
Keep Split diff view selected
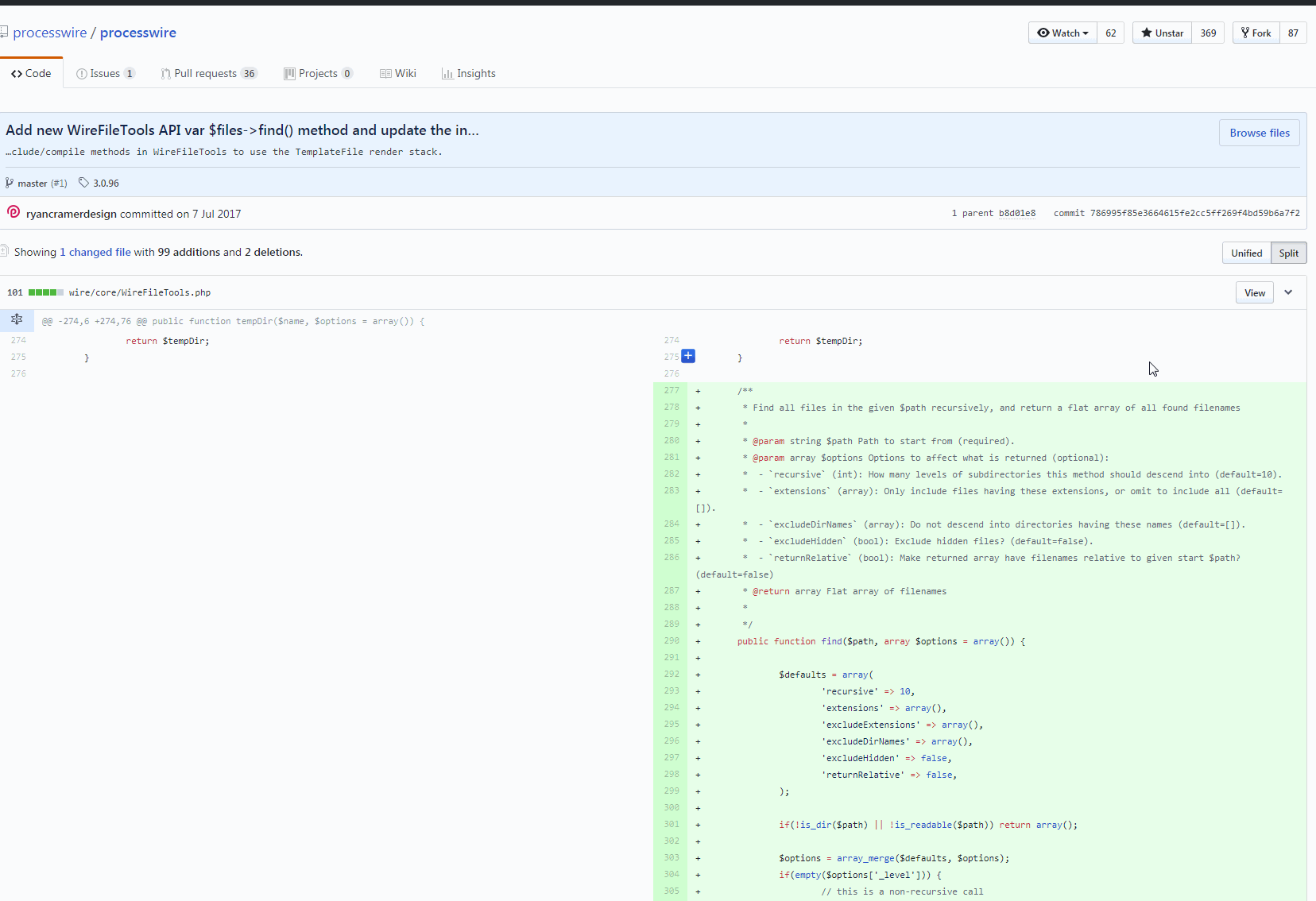[x=1288, y=252]
